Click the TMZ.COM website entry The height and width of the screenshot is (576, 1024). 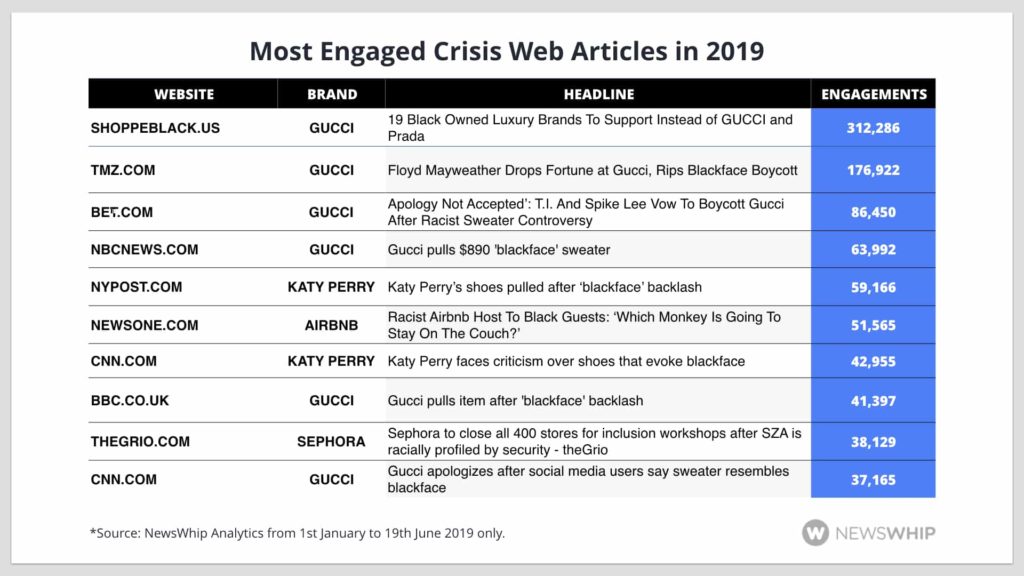[123, 170]
